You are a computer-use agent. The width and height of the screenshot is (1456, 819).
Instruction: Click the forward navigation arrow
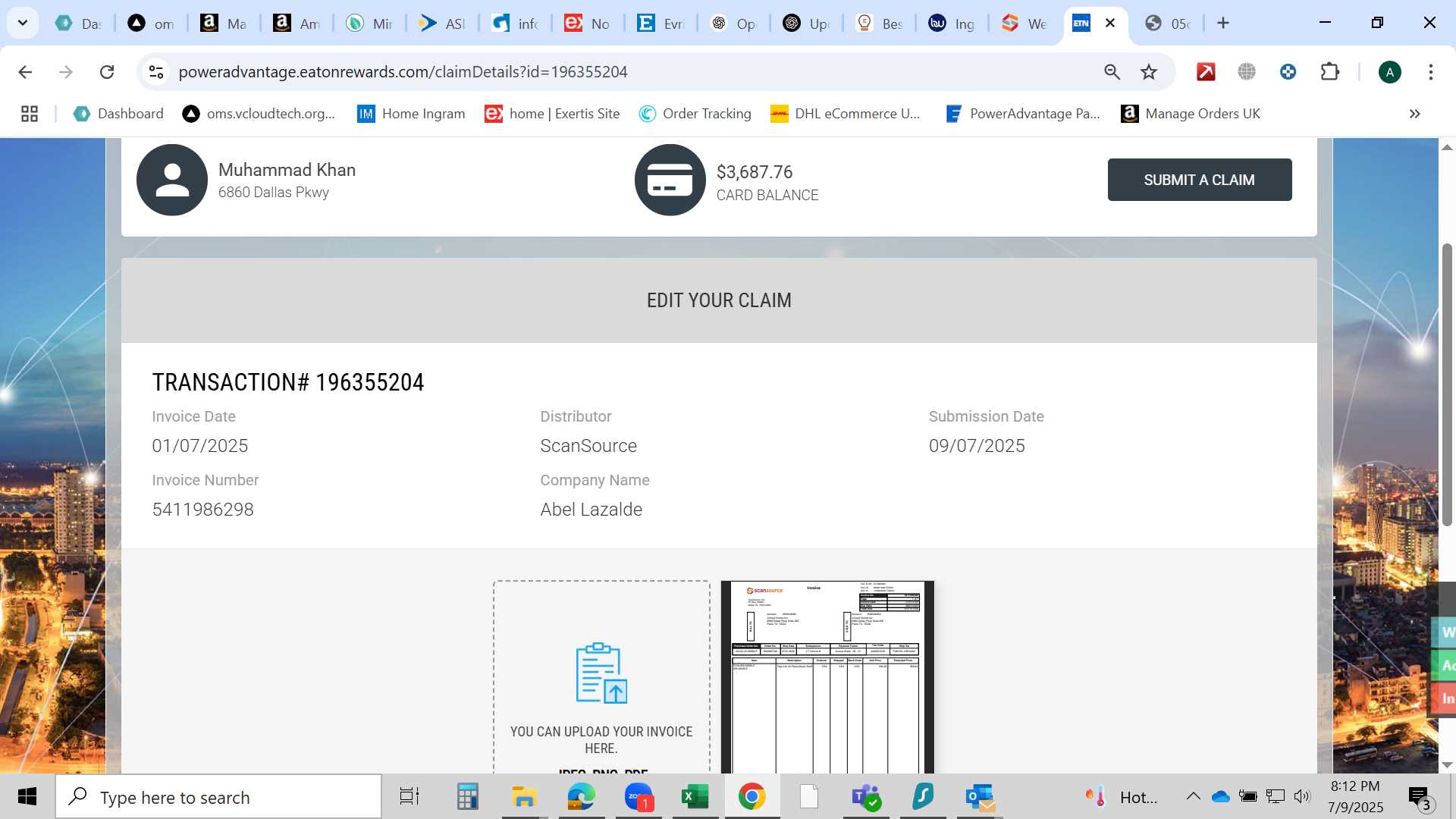pyautogui.click(x=66, y=72)
